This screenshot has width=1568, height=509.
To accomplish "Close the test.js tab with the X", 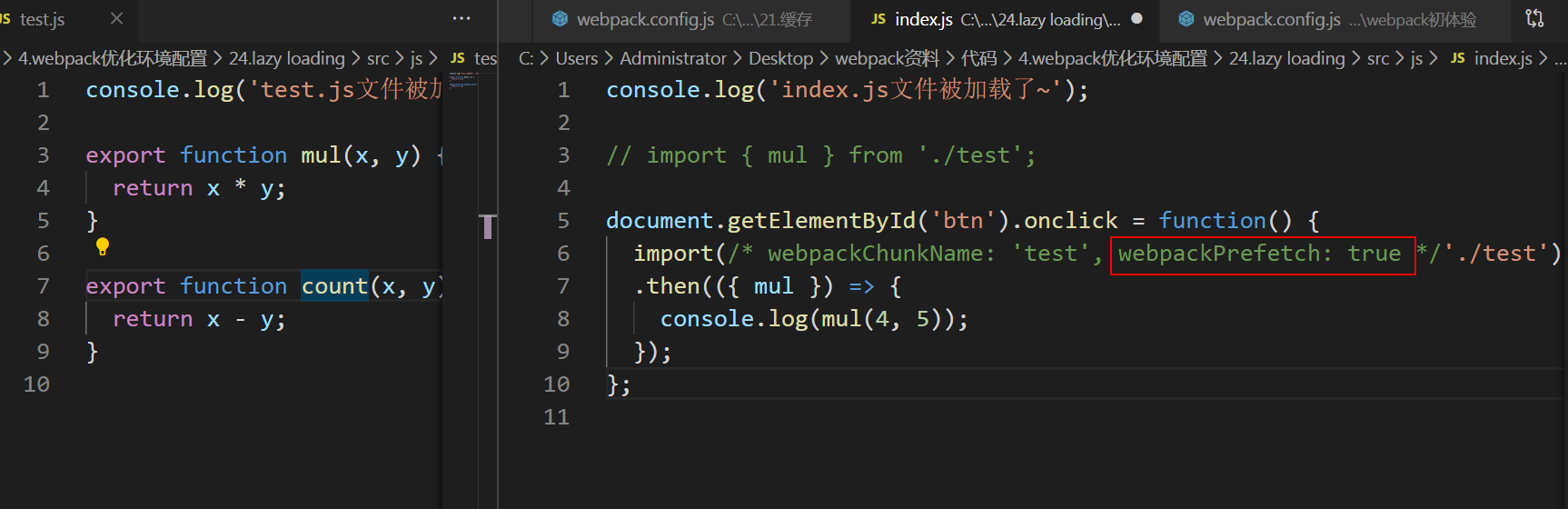I will pyautogui.click(x=116, y=18).
